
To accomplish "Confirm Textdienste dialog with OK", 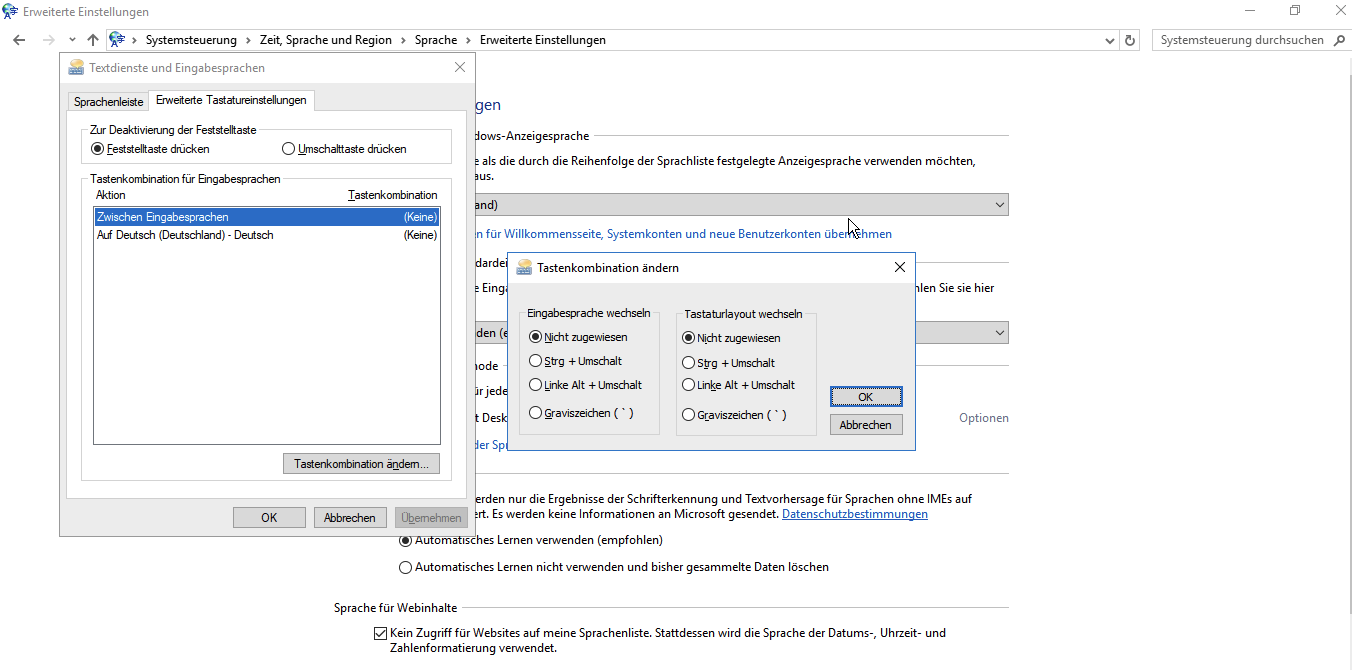I will (x=269, y=517).
